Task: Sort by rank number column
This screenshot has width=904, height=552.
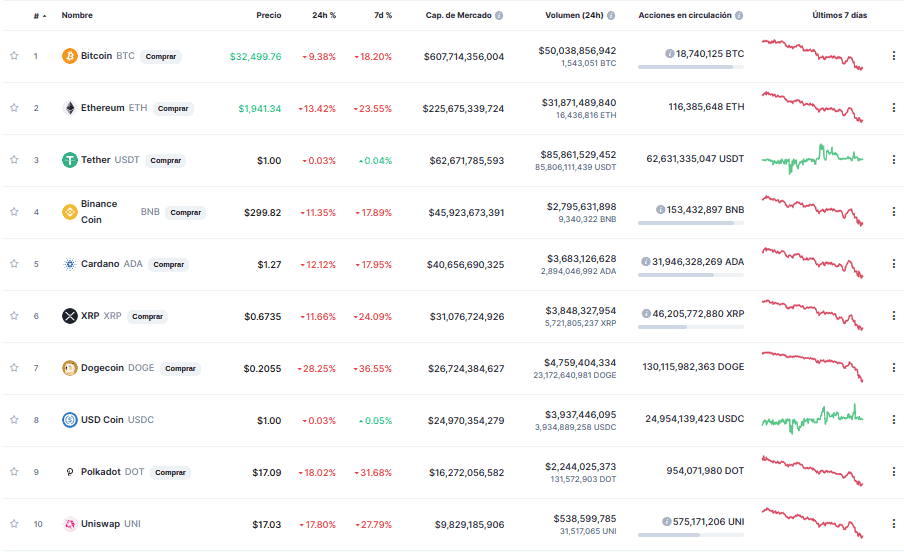Action: point(39,16)
